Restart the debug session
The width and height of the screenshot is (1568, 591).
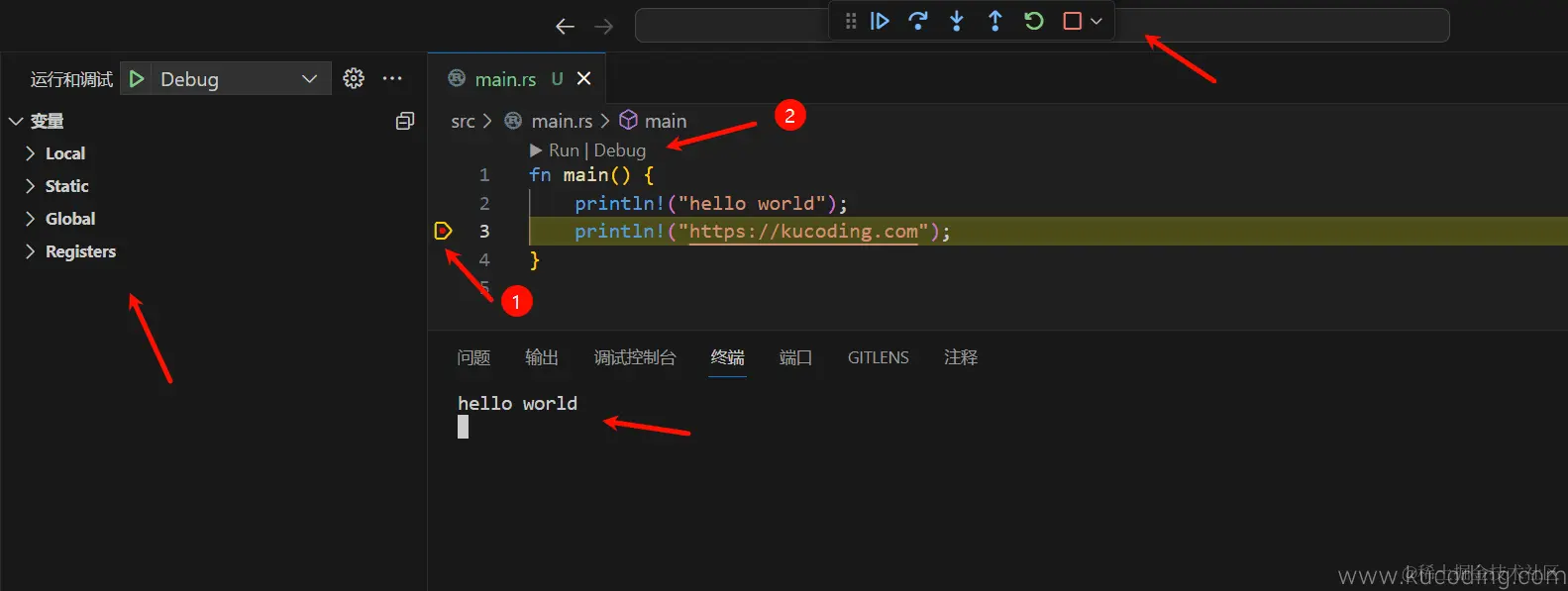1034,21
